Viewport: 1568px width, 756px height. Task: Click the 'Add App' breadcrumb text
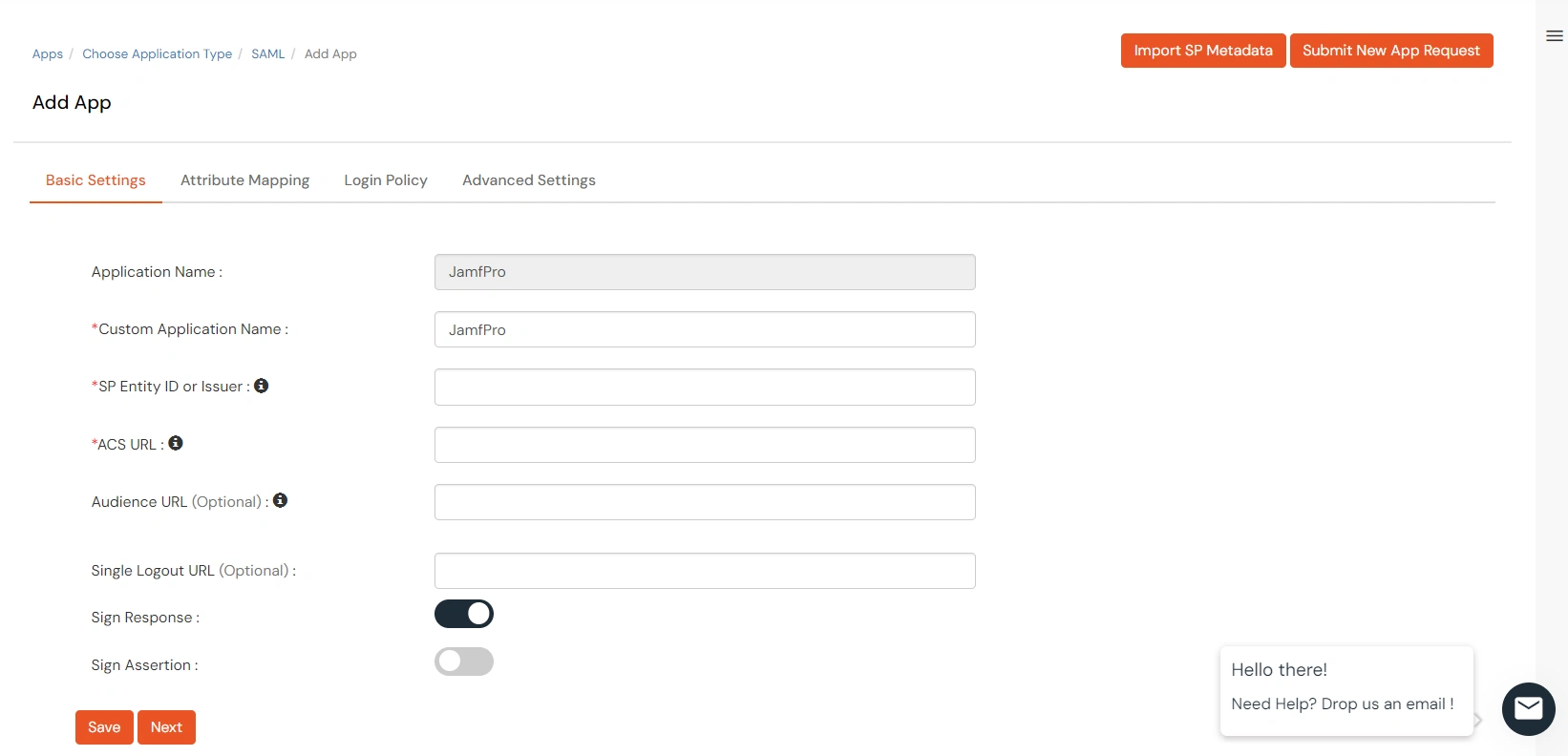pos(330,54)
